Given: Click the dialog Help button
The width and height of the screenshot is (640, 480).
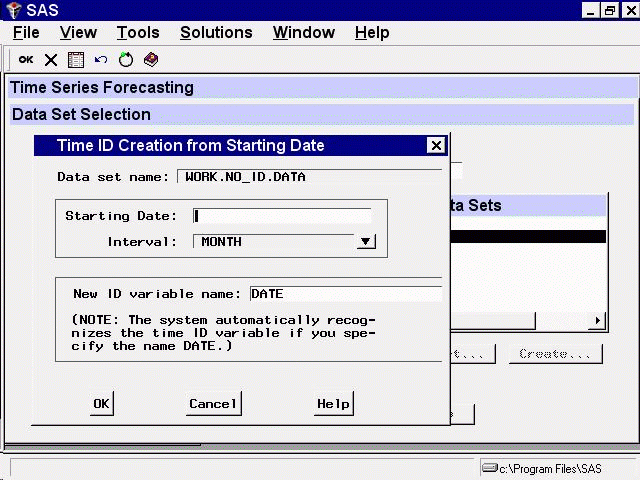Looking at the screenshot, I should pyautogui.click(x=333, y=404).
